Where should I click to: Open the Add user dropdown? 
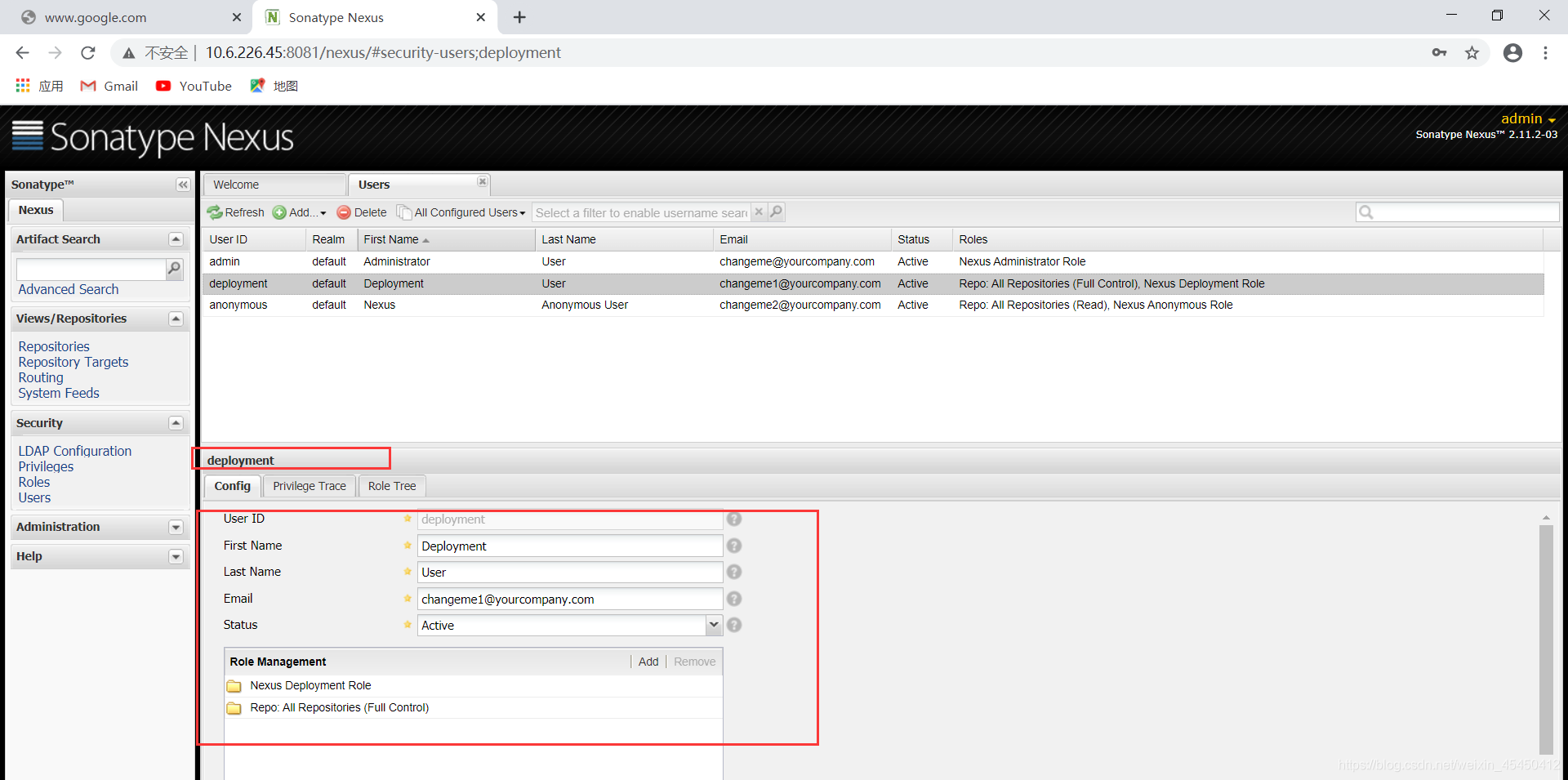300,212
